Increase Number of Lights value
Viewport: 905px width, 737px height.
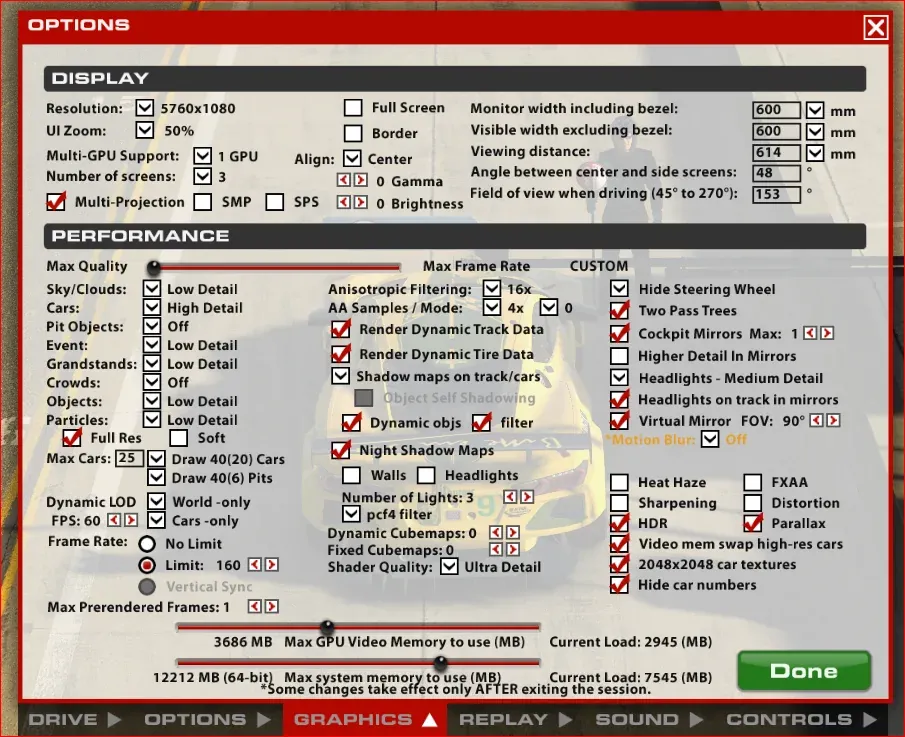point(527,497)
